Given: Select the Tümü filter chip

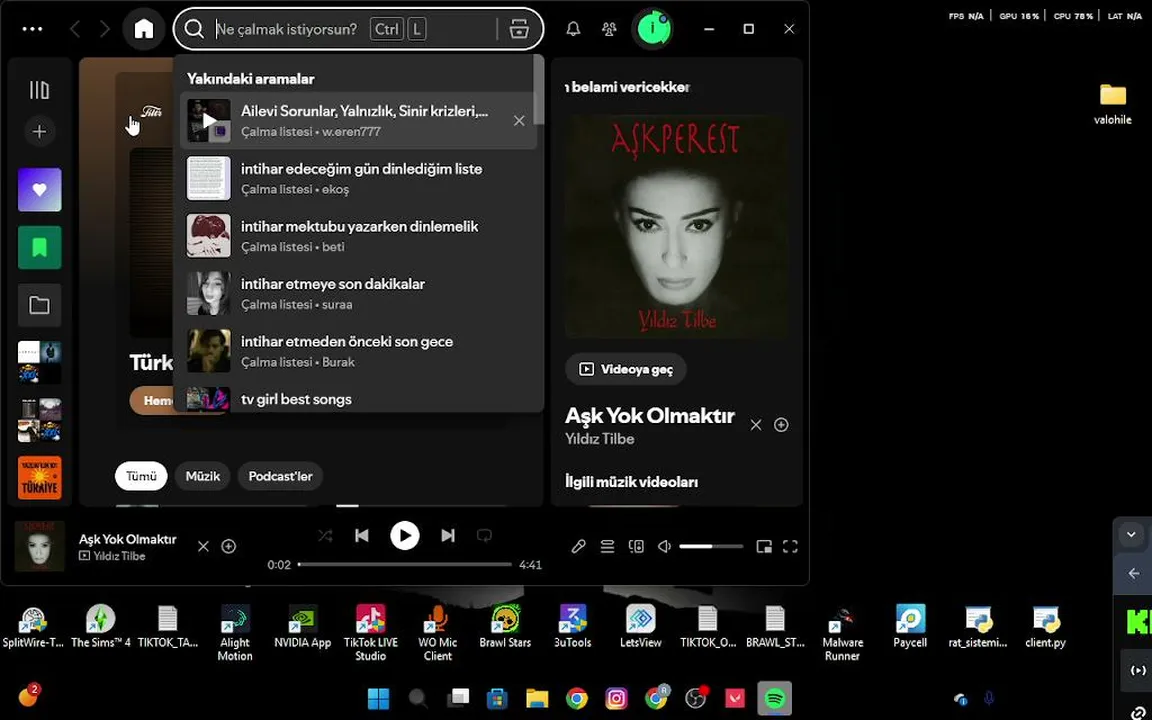Looking at the screenshot, I should coord(141,476).
